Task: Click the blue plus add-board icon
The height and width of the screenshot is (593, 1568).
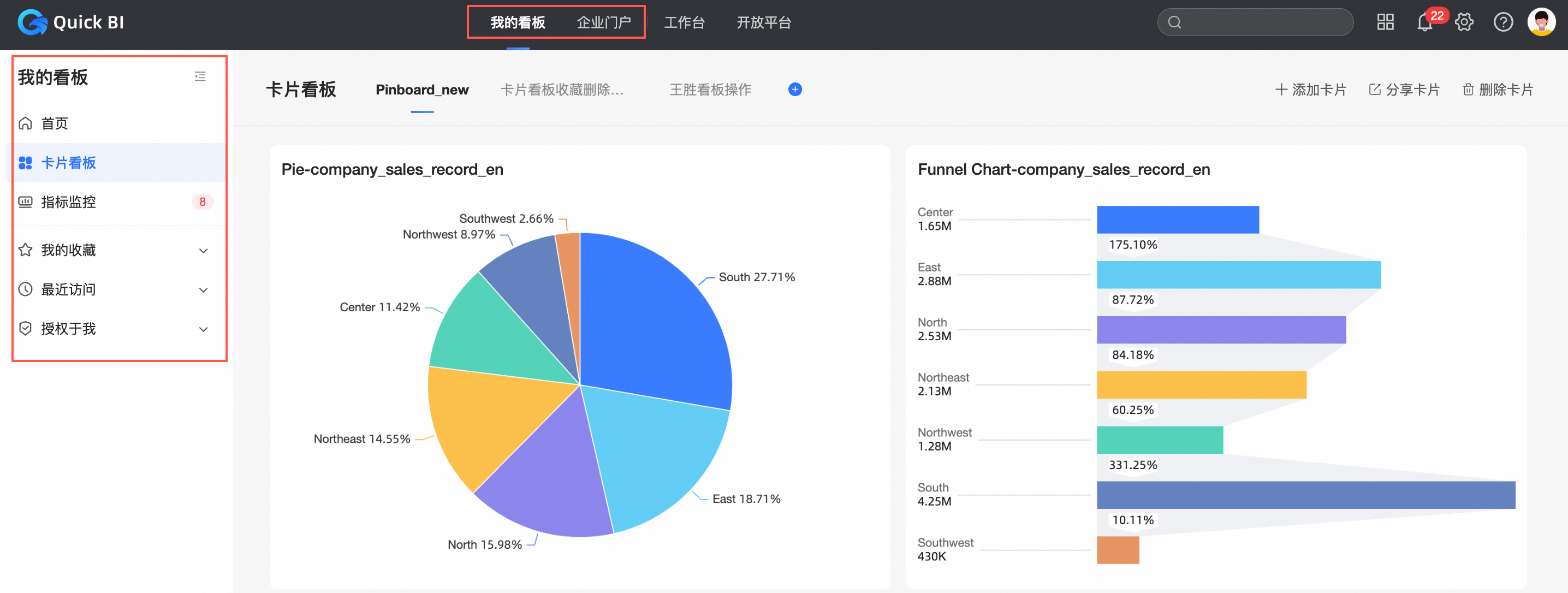Action: coord(794,90)
